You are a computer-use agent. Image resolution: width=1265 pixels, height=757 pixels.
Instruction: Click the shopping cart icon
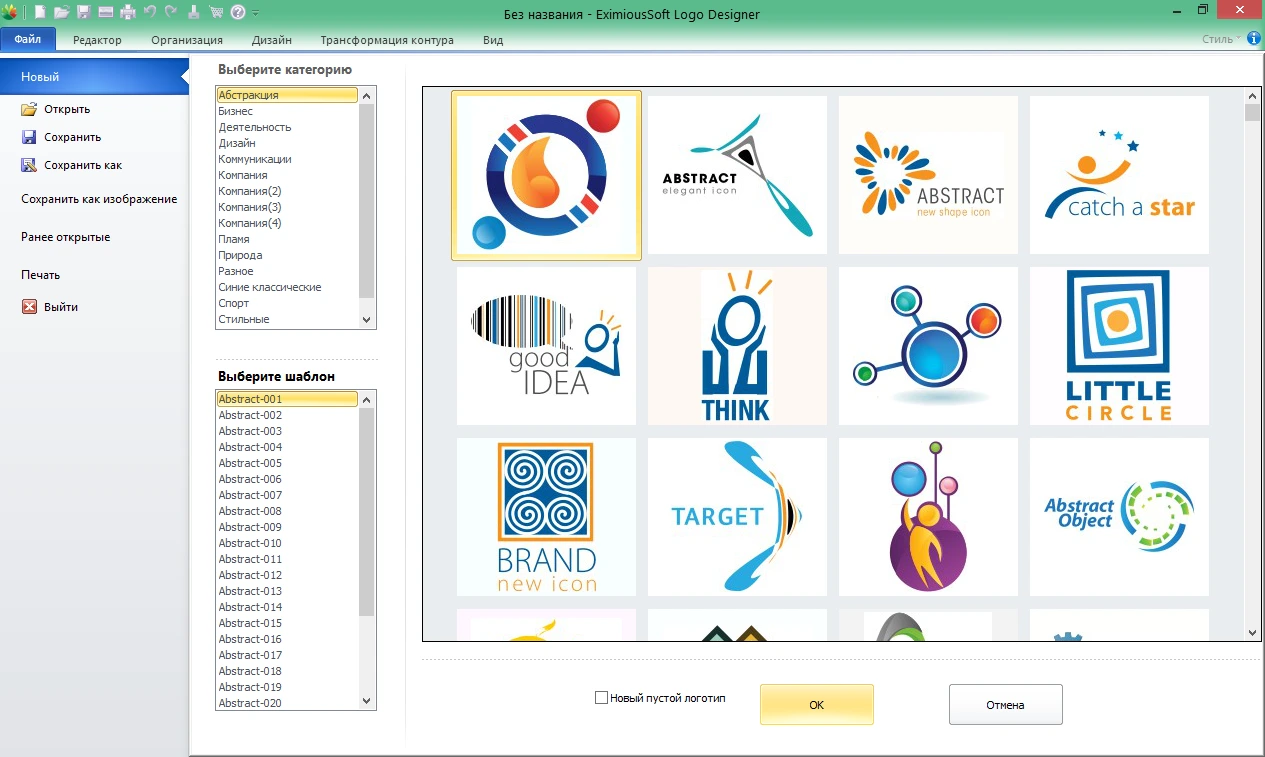coord(216,12)
